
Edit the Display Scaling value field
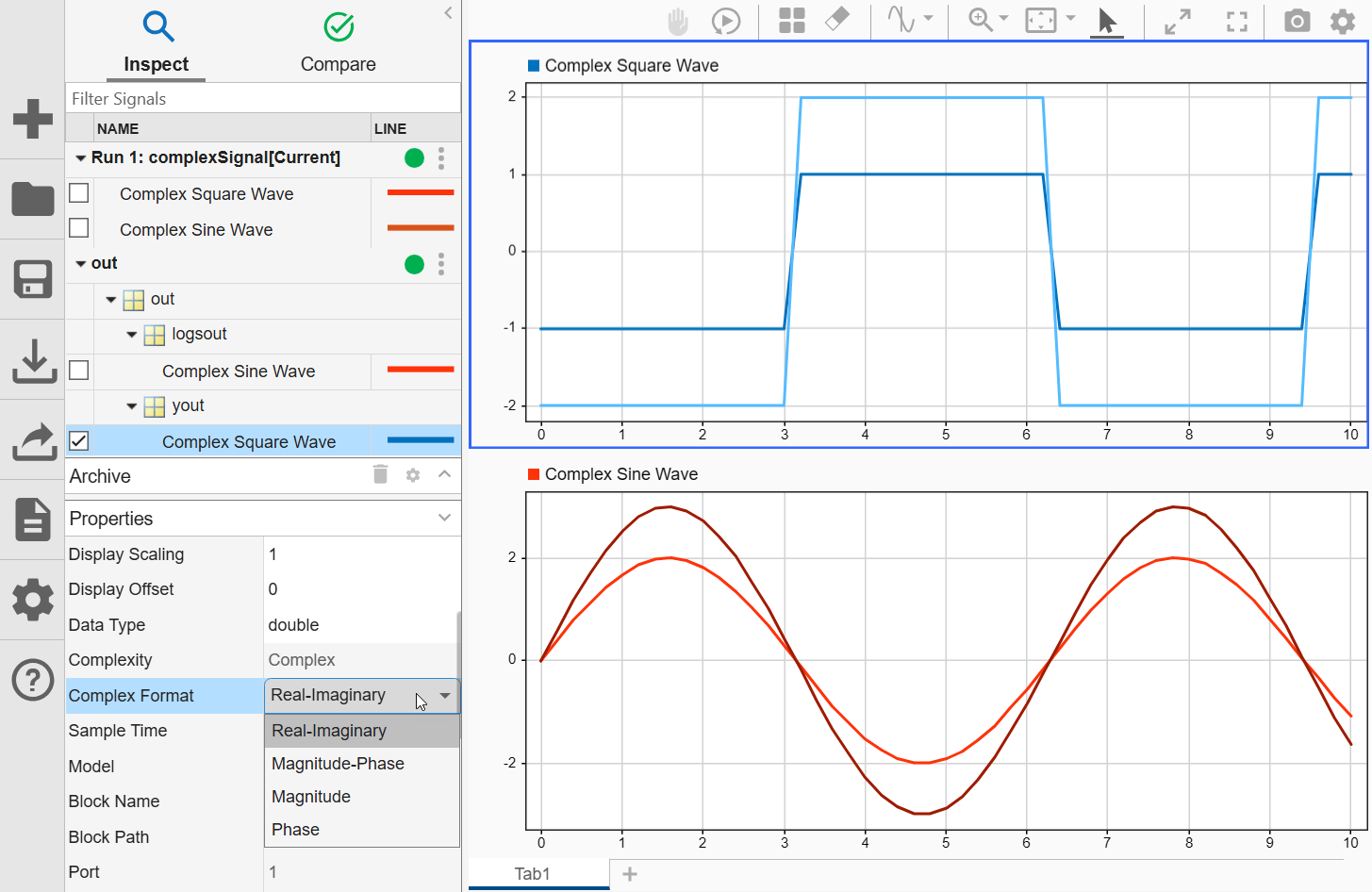(361, 554)
